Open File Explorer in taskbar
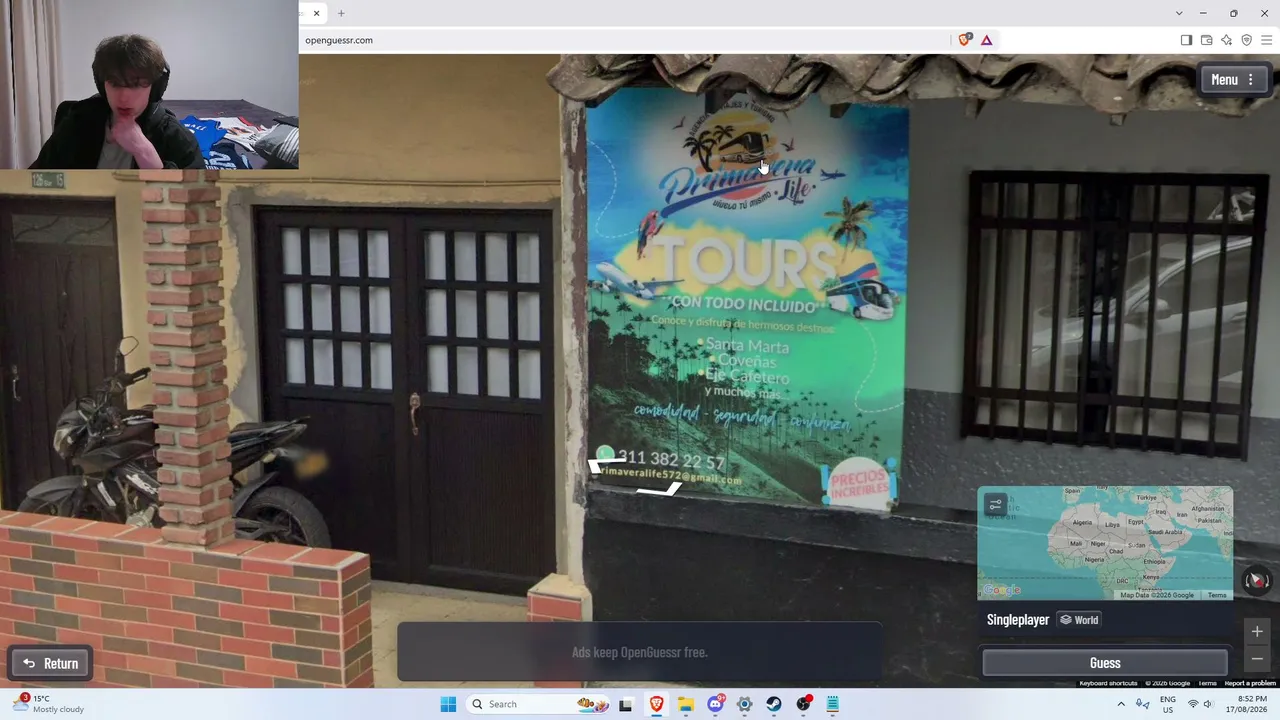Screen dimensions: 1280x720 pyautogui.click(x=686, y=704)
